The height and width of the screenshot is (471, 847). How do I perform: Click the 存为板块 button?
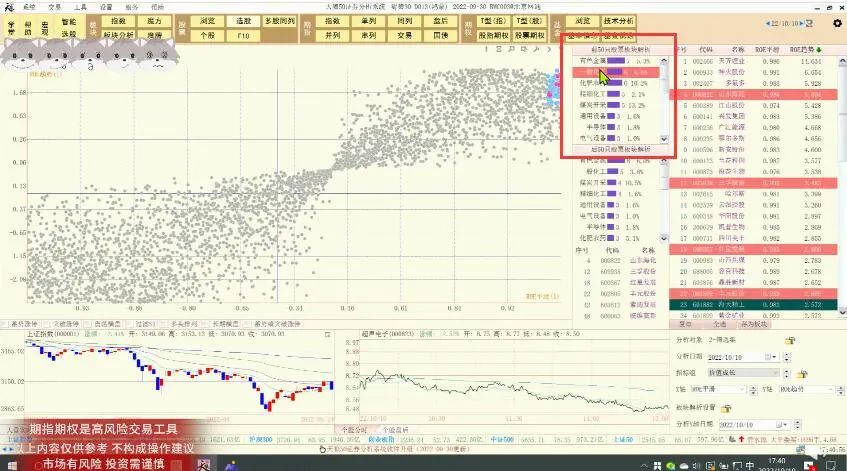754,325
